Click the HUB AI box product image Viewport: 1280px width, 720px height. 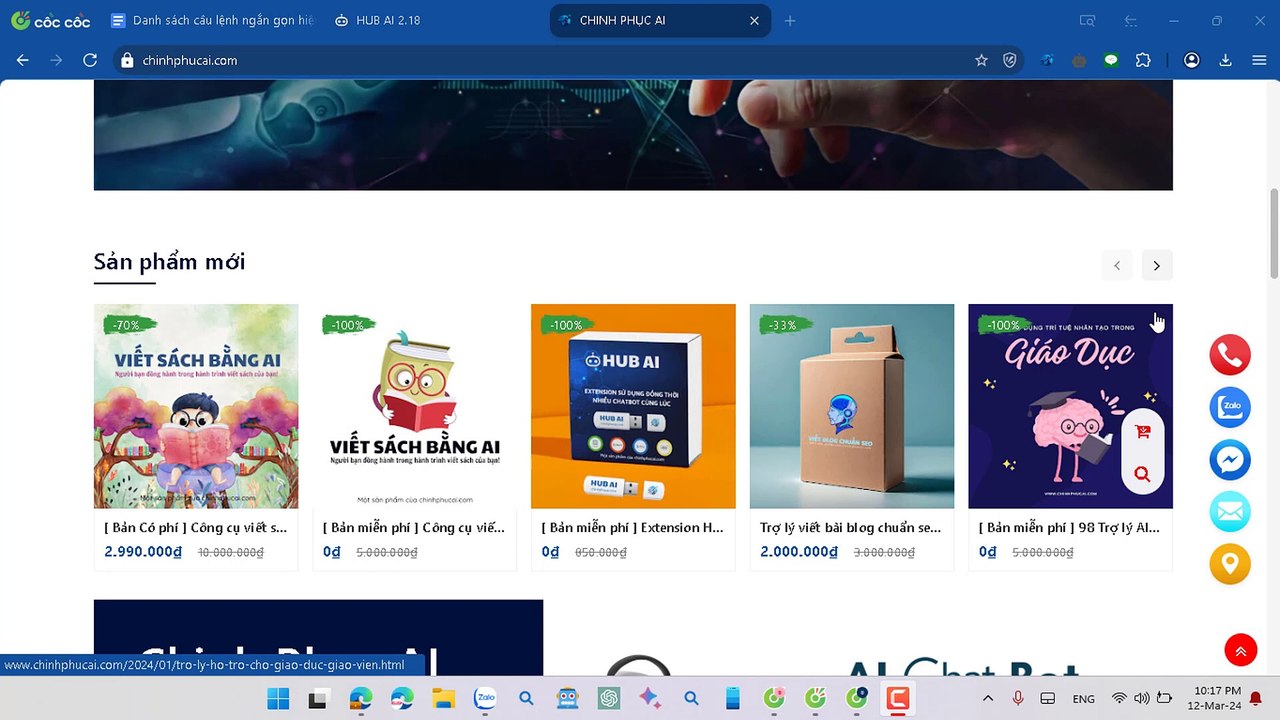633,406
